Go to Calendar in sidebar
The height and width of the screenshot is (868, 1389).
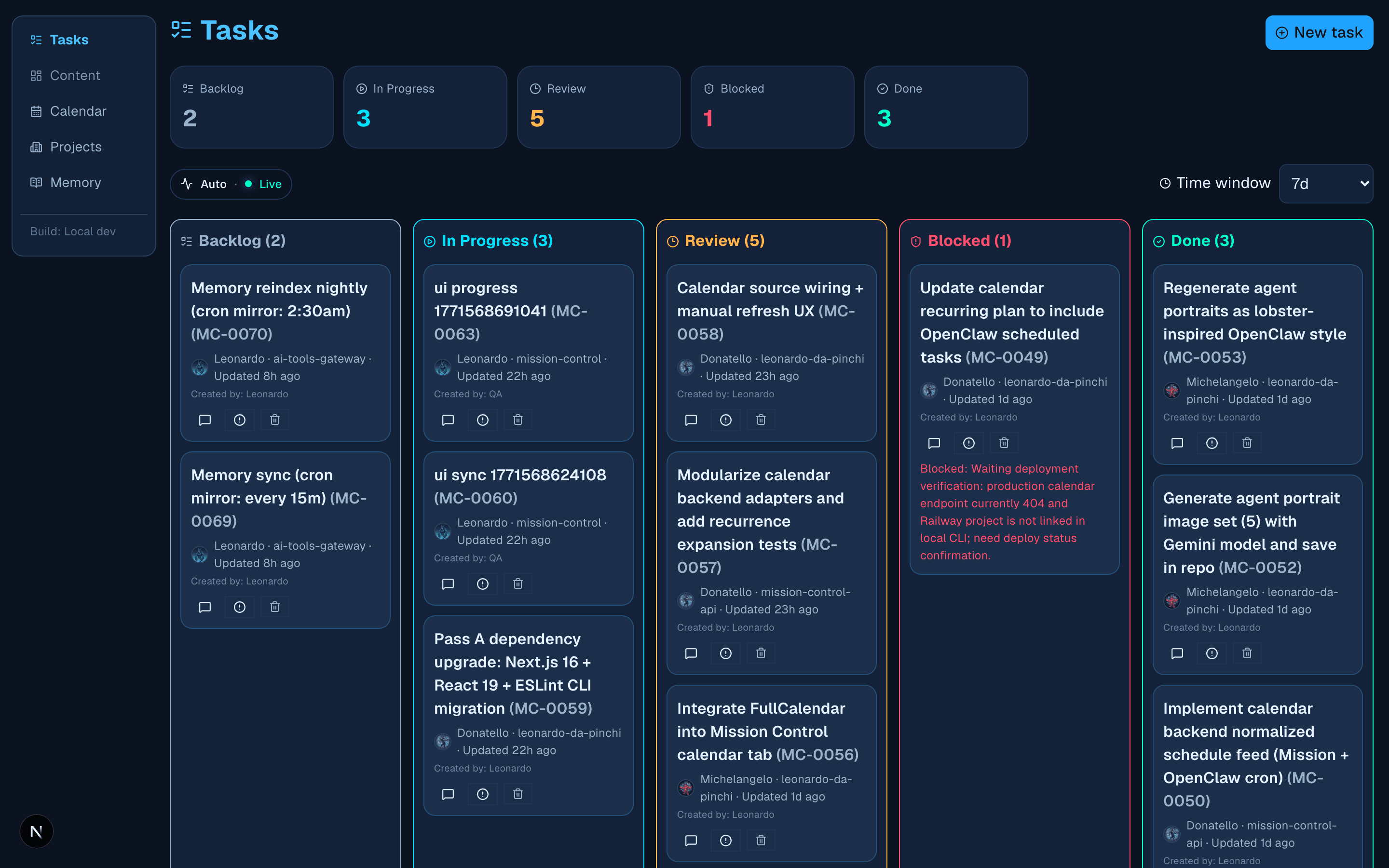(78, 111)
